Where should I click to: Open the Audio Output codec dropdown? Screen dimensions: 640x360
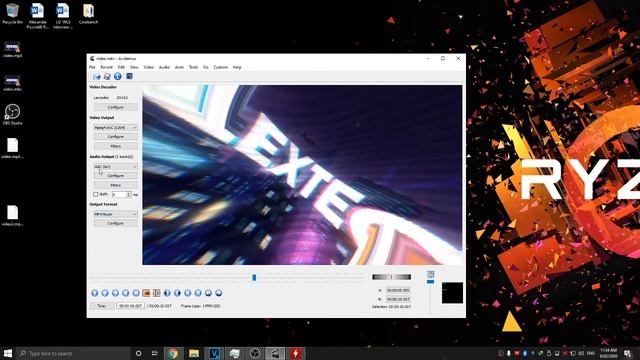[x=116, y=167]
